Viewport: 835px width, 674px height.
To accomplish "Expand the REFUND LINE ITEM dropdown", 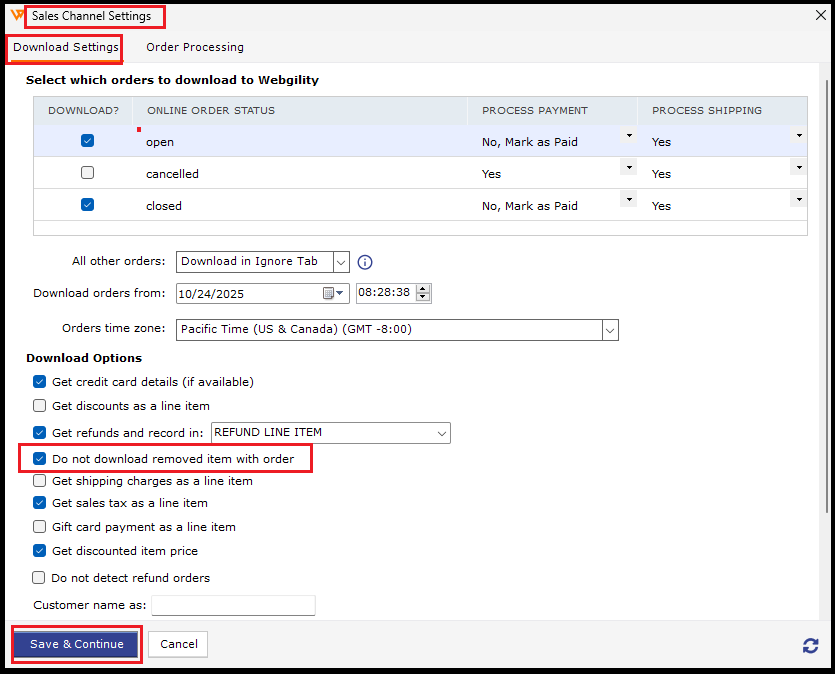I will [441, 433].
